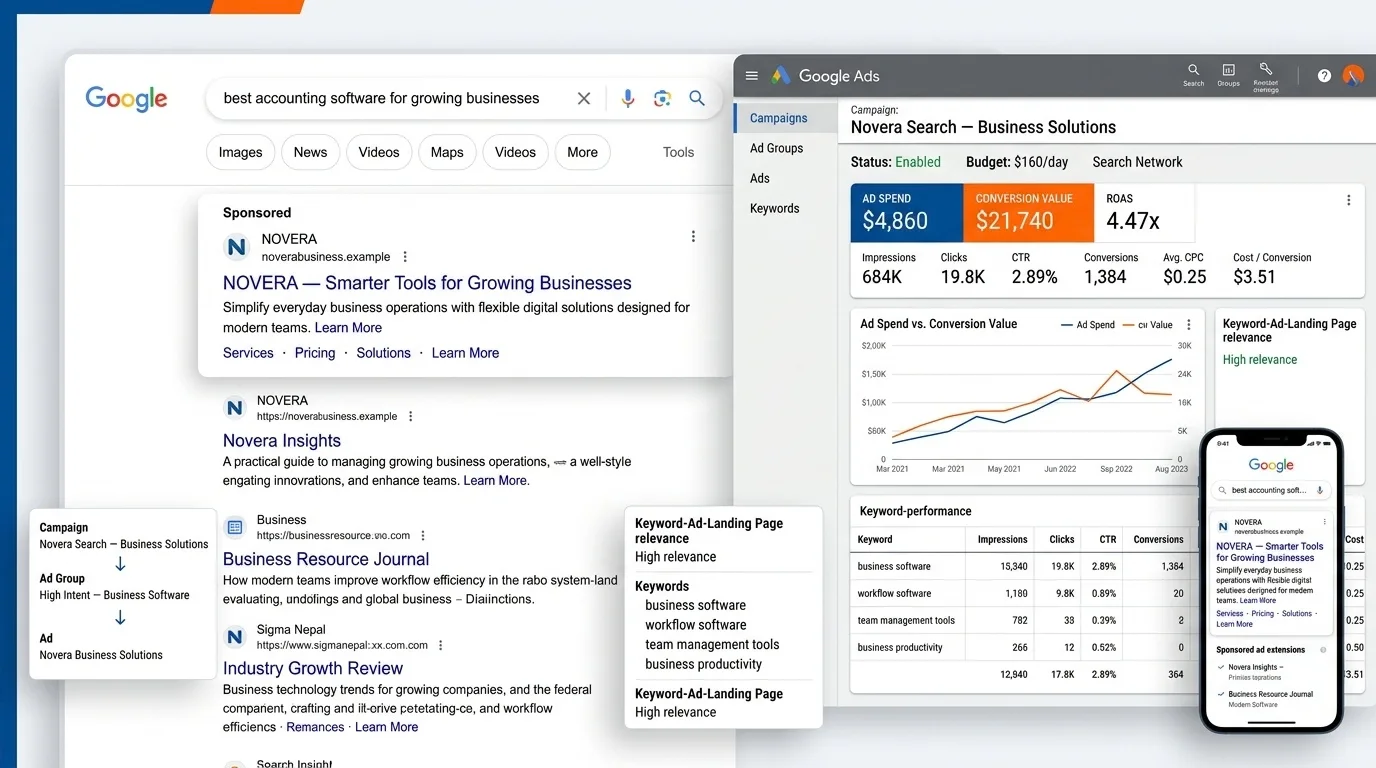Select the Images search filter
This screenshot has width=1376, height=768.
tap(240, 152)
